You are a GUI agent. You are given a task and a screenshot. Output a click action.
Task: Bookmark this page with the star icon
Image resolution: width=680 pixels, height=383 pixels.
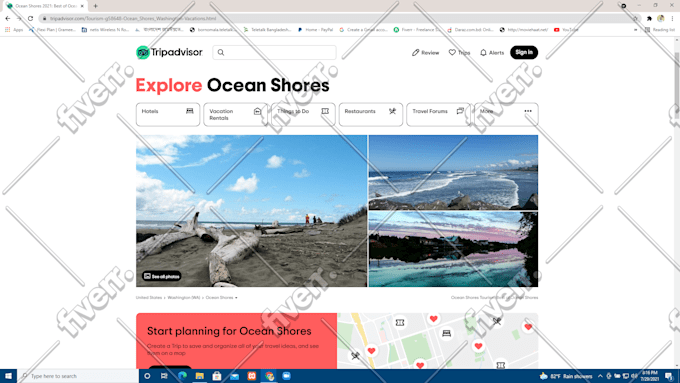pos(635,19)
